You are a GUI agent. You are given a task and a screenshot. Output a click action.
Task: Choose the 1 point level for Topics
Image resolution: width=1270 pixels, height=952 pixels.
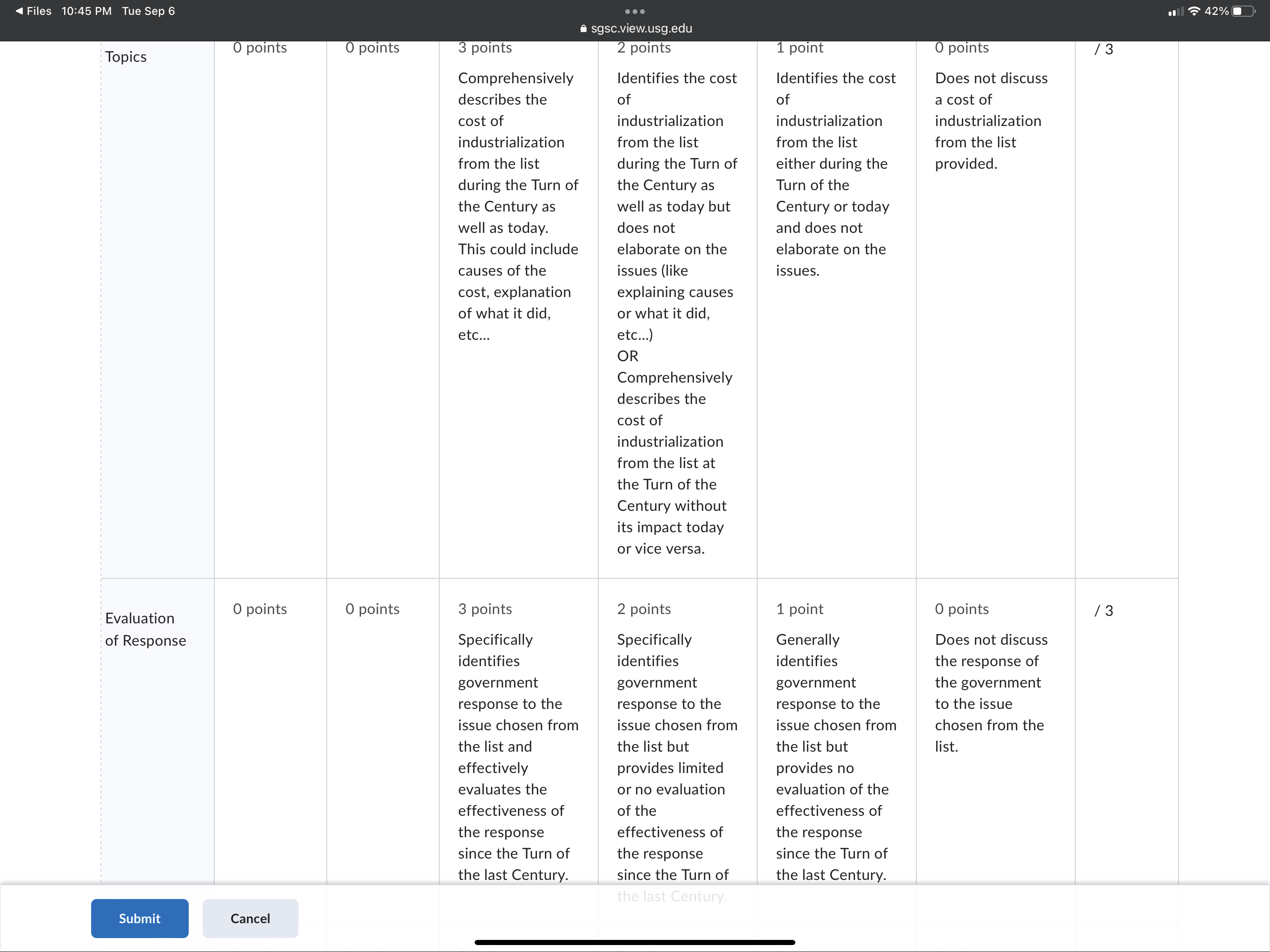pyautogui.click(x=799, y=48)
